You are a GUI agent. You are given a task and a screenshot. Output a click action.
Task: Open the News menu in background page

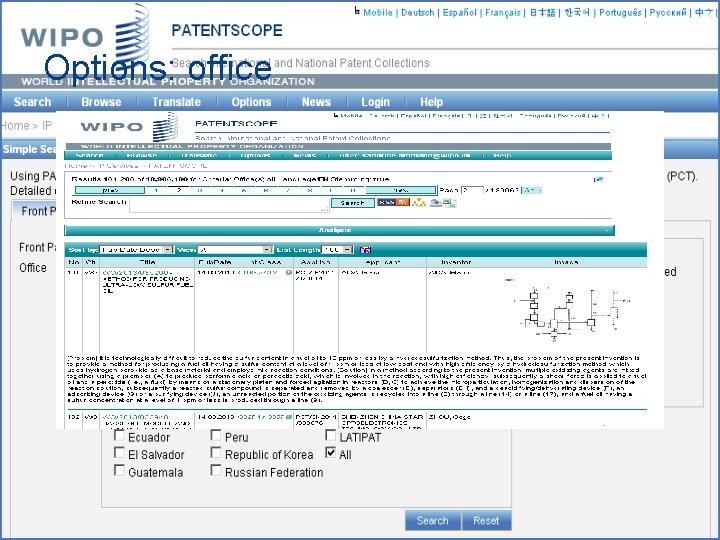click(x=316, y=102)
